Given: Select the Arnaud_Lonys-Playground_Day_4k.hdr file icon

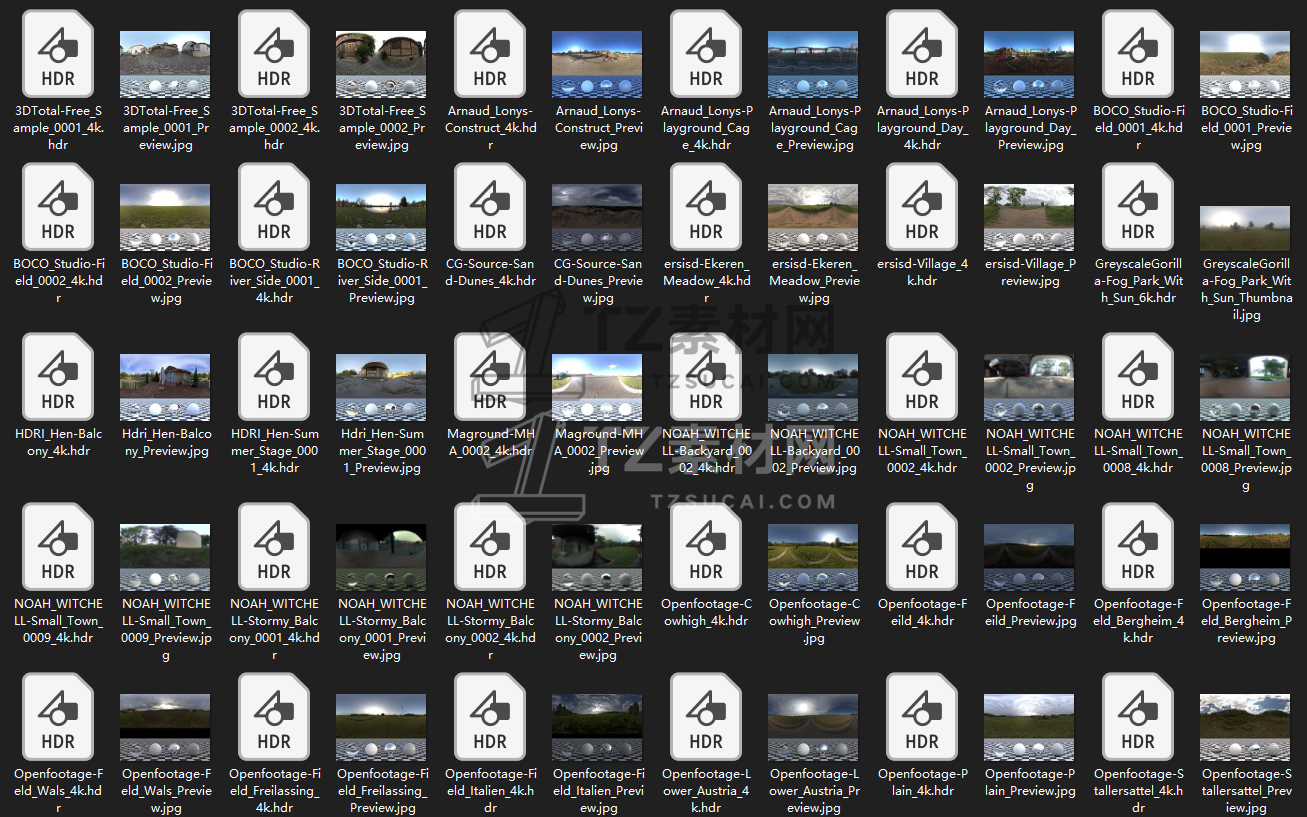Looking at the screenshot, I should pos(922,55).
